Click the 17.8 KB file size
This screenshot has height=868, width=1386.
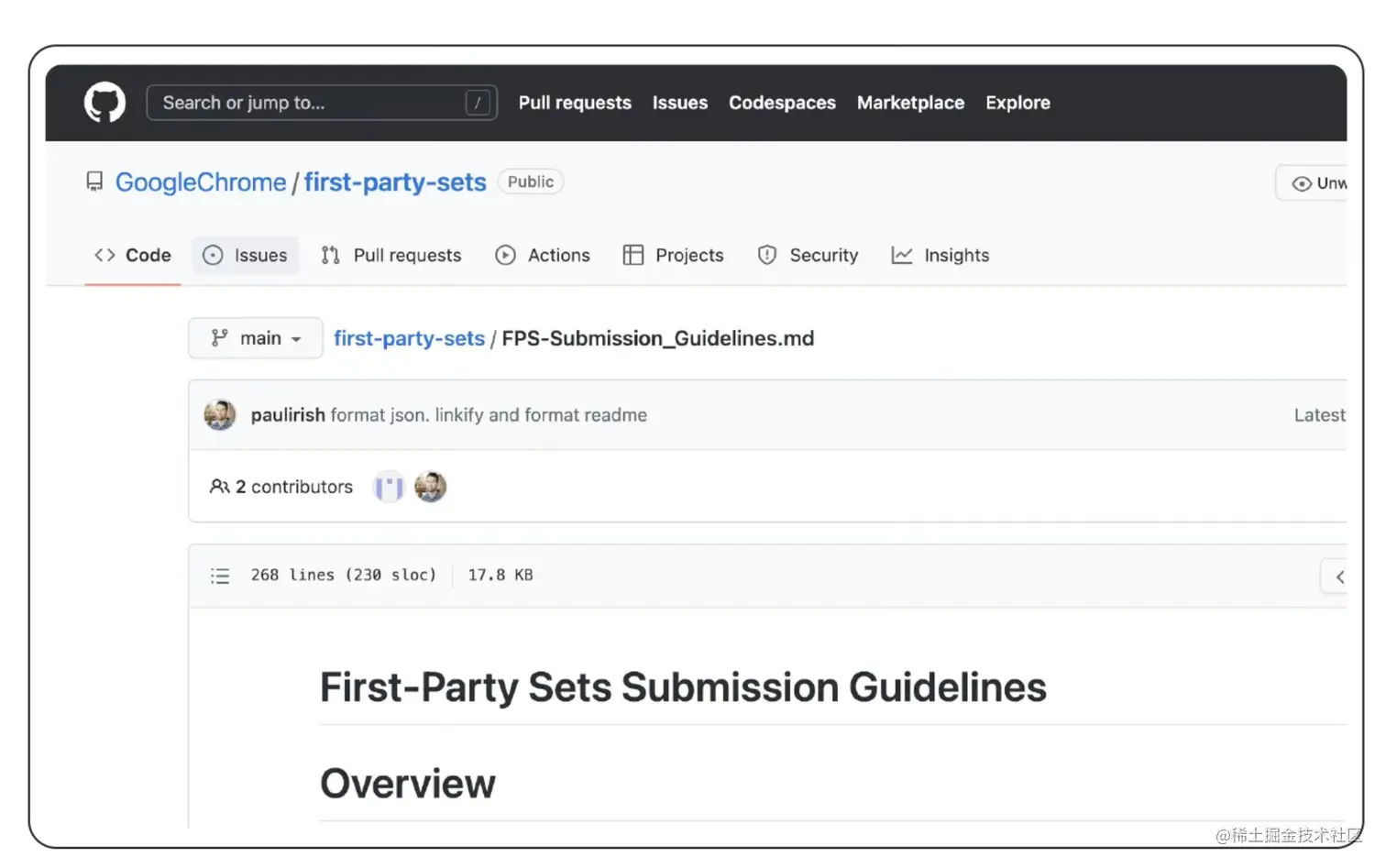tap(500, 575)
